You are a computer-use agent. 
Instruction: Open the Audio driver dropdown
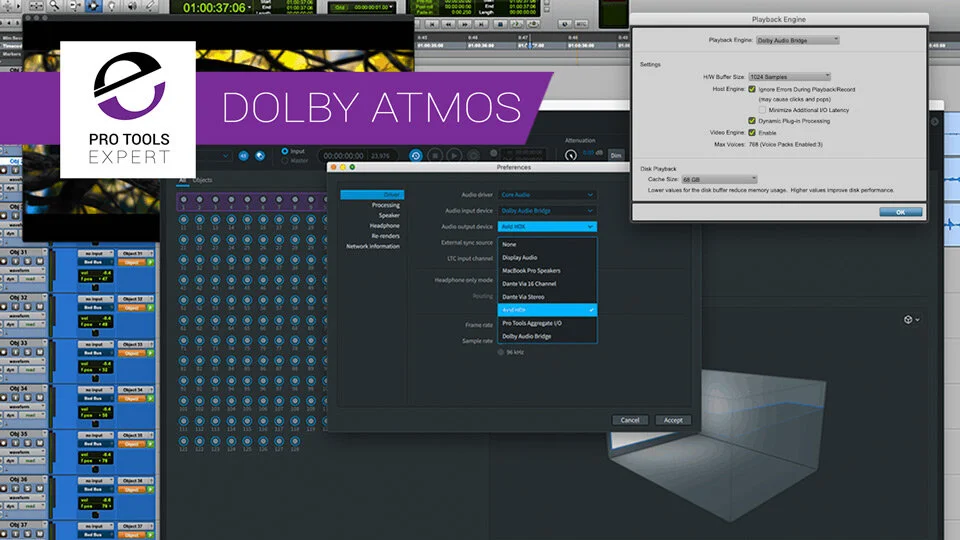(547, 195)
